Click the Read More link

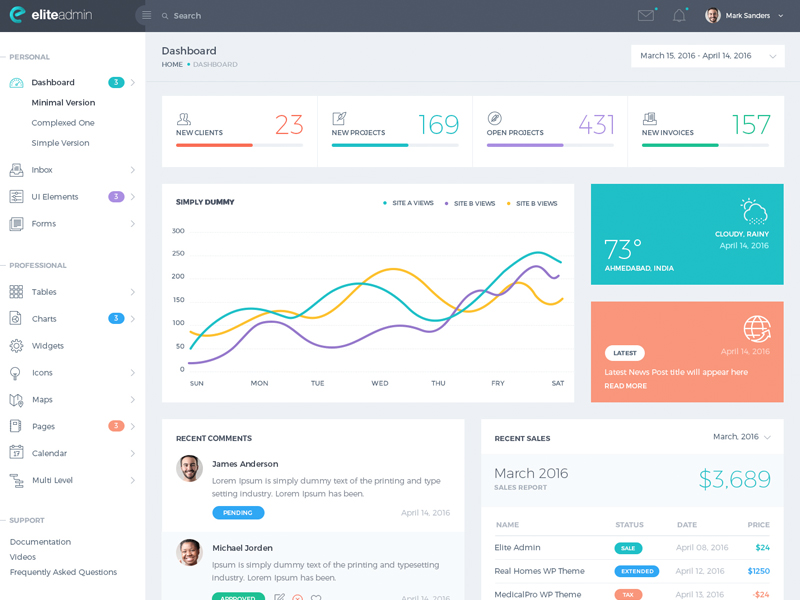(x=625, y=386)
